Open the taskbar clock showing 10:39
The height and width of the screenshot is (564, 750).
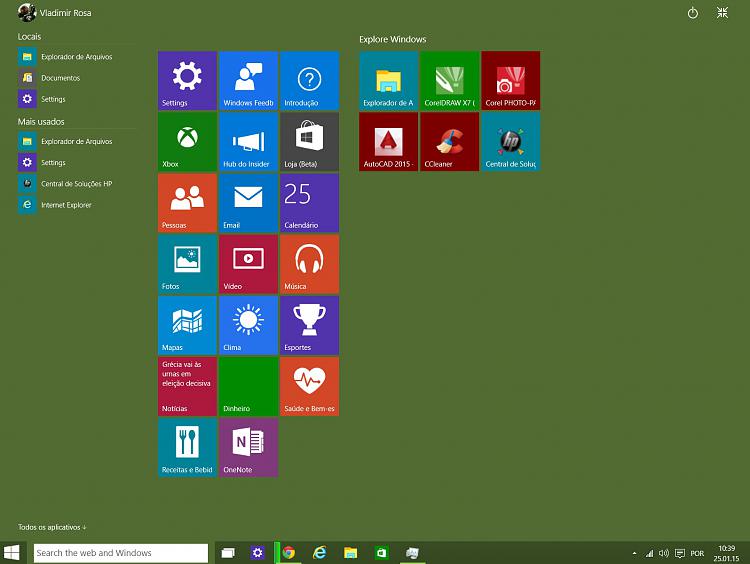point(726,553)
